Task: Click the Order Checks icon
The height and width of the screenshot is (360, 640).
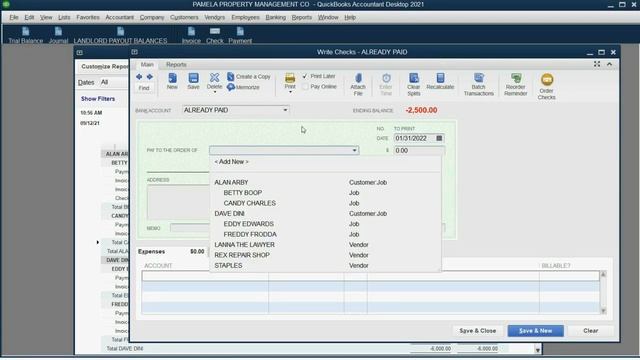Action: (547, 87)
